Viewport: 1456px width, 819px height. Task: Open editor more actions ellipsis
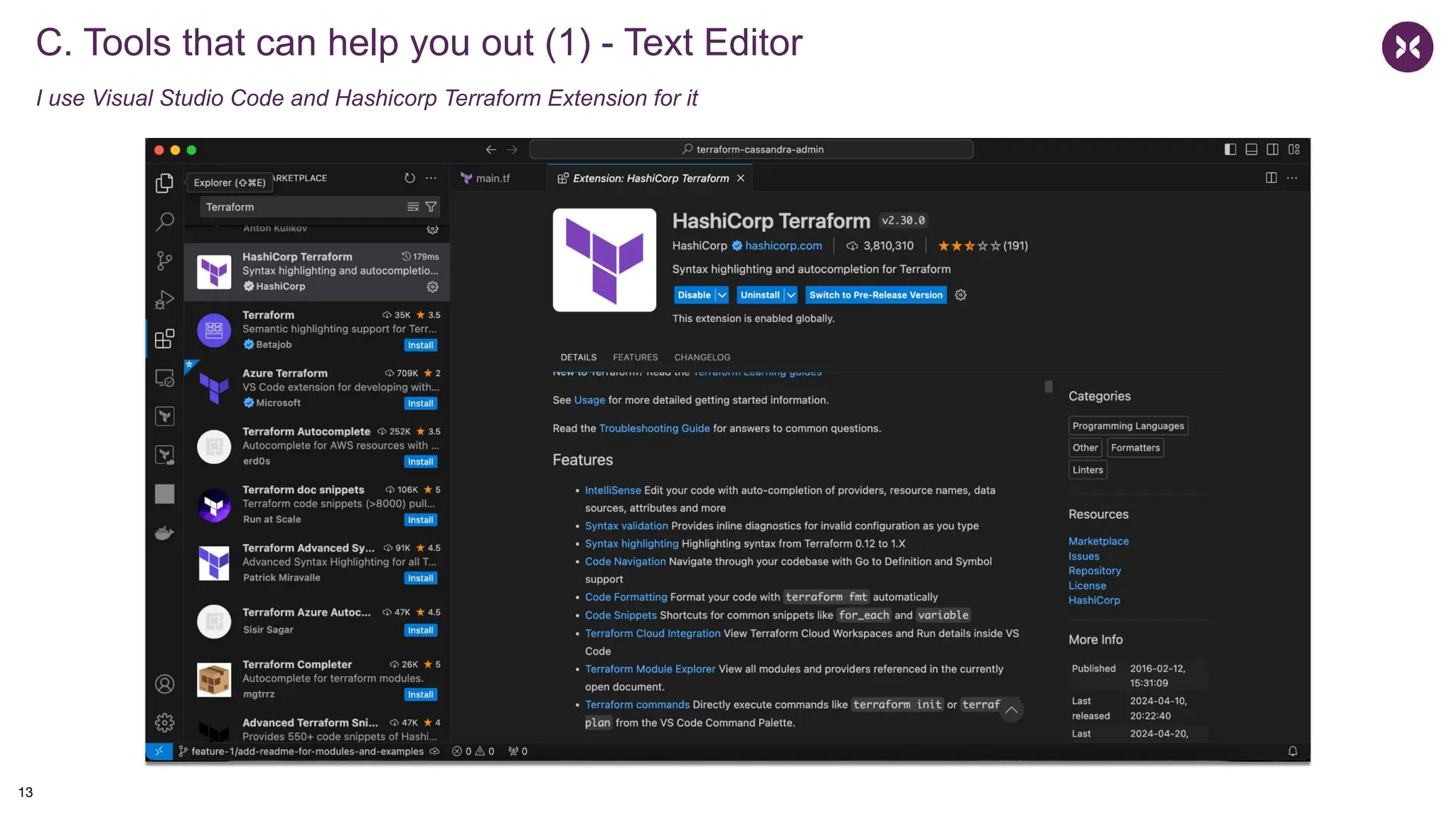pos(1292,178)
